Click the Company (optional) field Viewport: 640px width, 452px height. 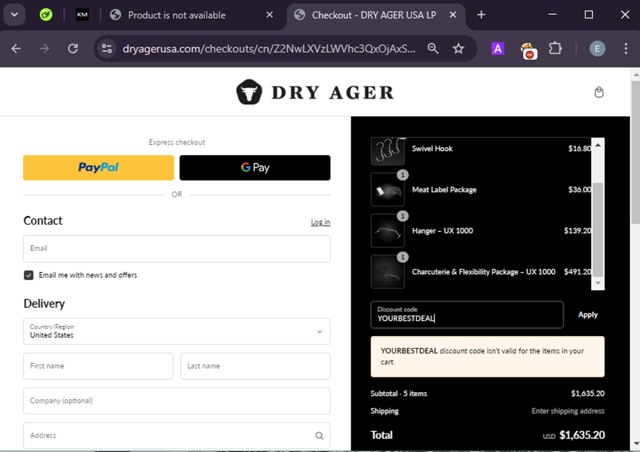(x=177, y=401)
